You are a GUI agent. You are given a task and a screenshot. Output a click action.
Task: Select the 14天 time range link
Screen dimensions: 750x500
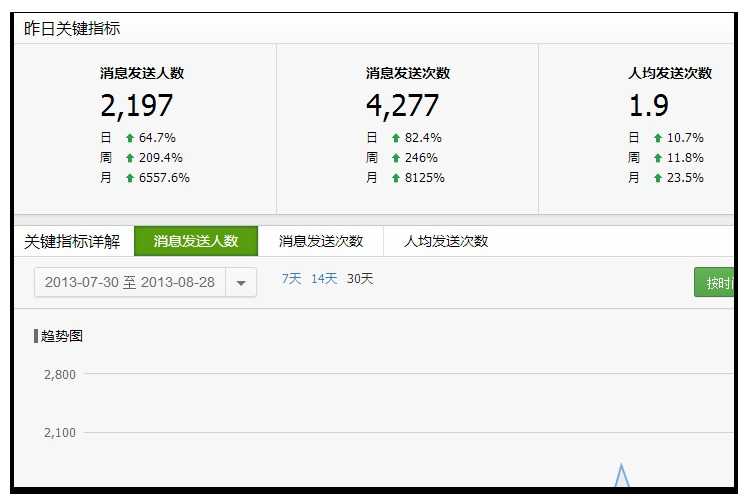coord(324,279)
